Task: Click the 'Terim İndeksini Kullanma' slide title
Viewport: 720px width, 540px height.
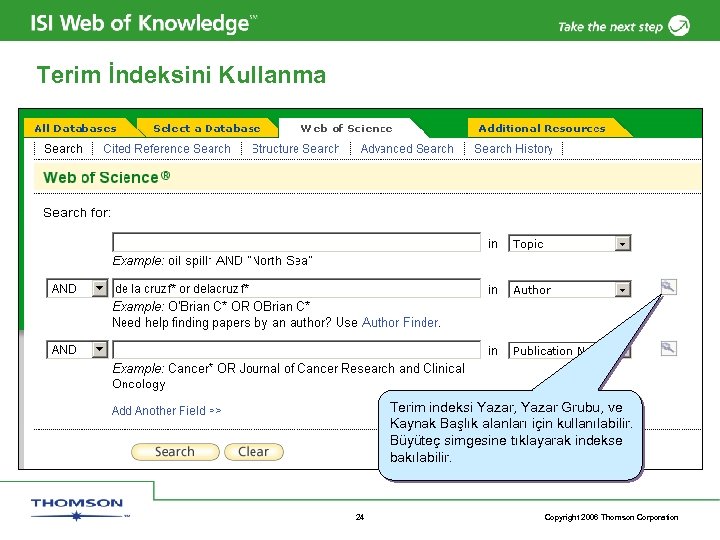Action: coord(181,75)
